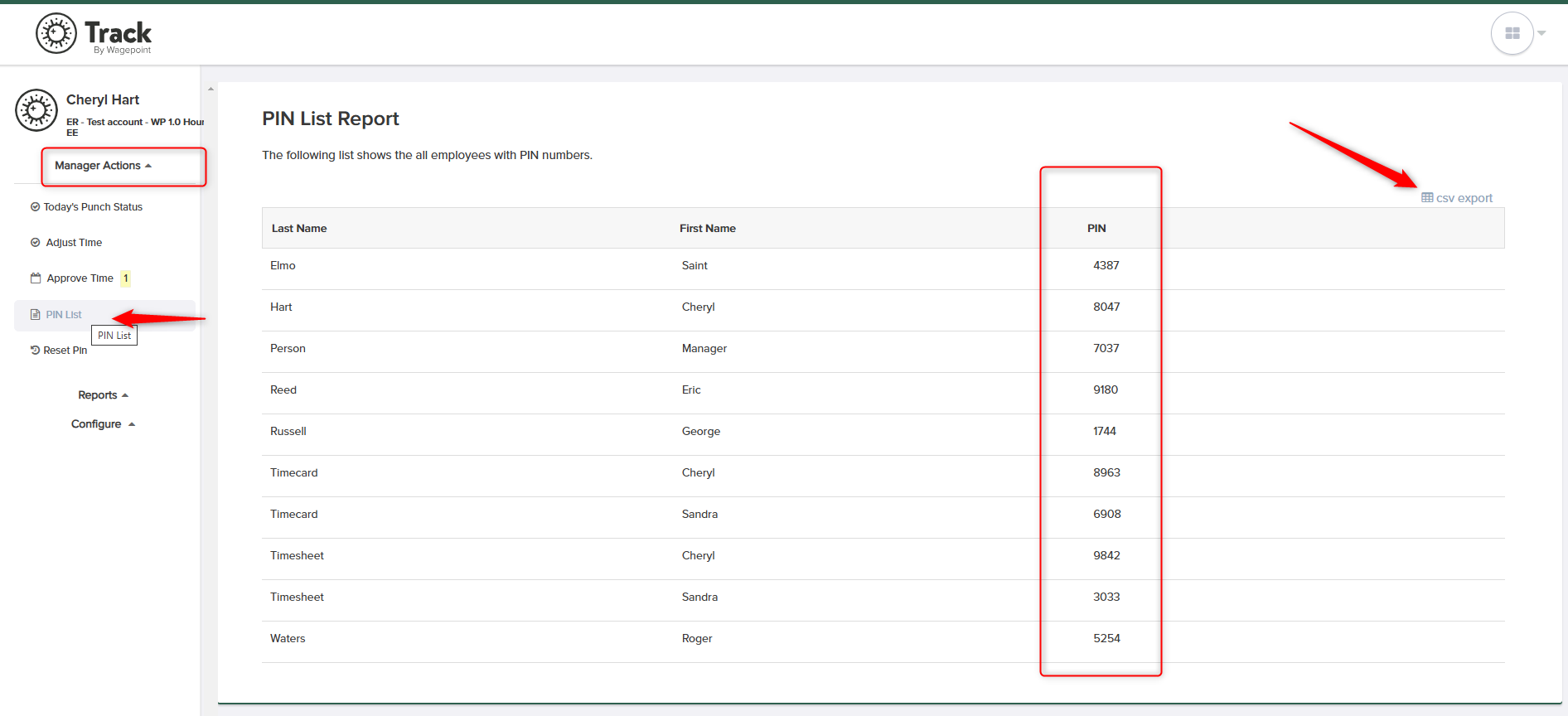The image size is (1568, 716).
Task: Click the First Name column header
Action: [x=708, y=229]
